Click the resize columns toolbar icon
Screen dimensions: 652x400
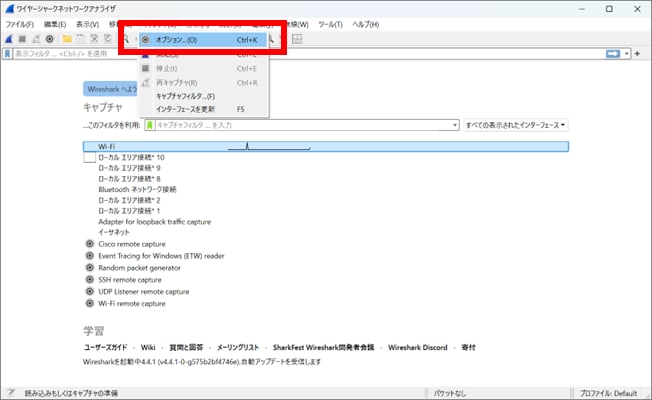point(297,39)
